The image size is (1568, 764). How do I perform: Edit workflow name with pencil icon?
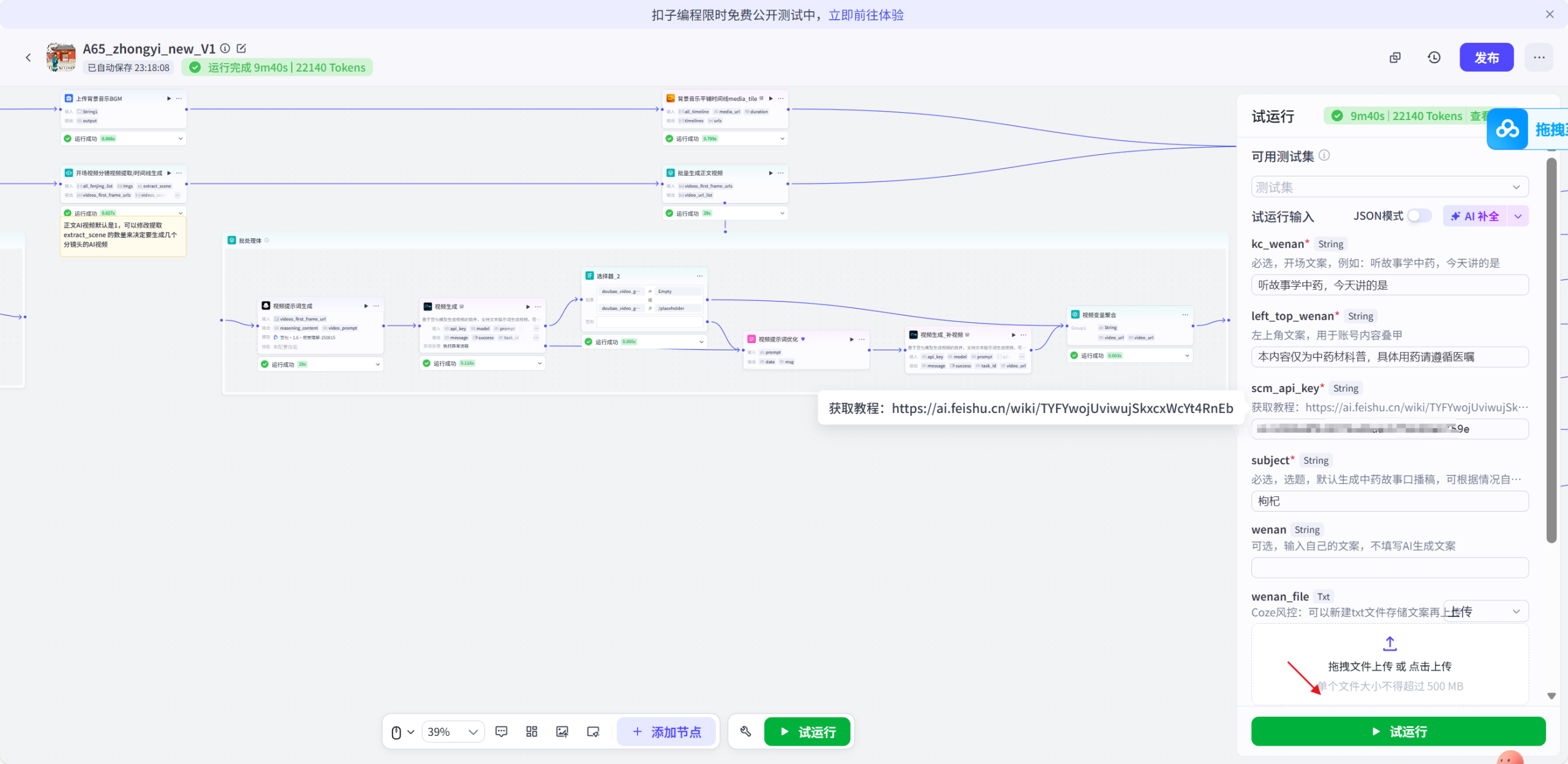(241, 48)
